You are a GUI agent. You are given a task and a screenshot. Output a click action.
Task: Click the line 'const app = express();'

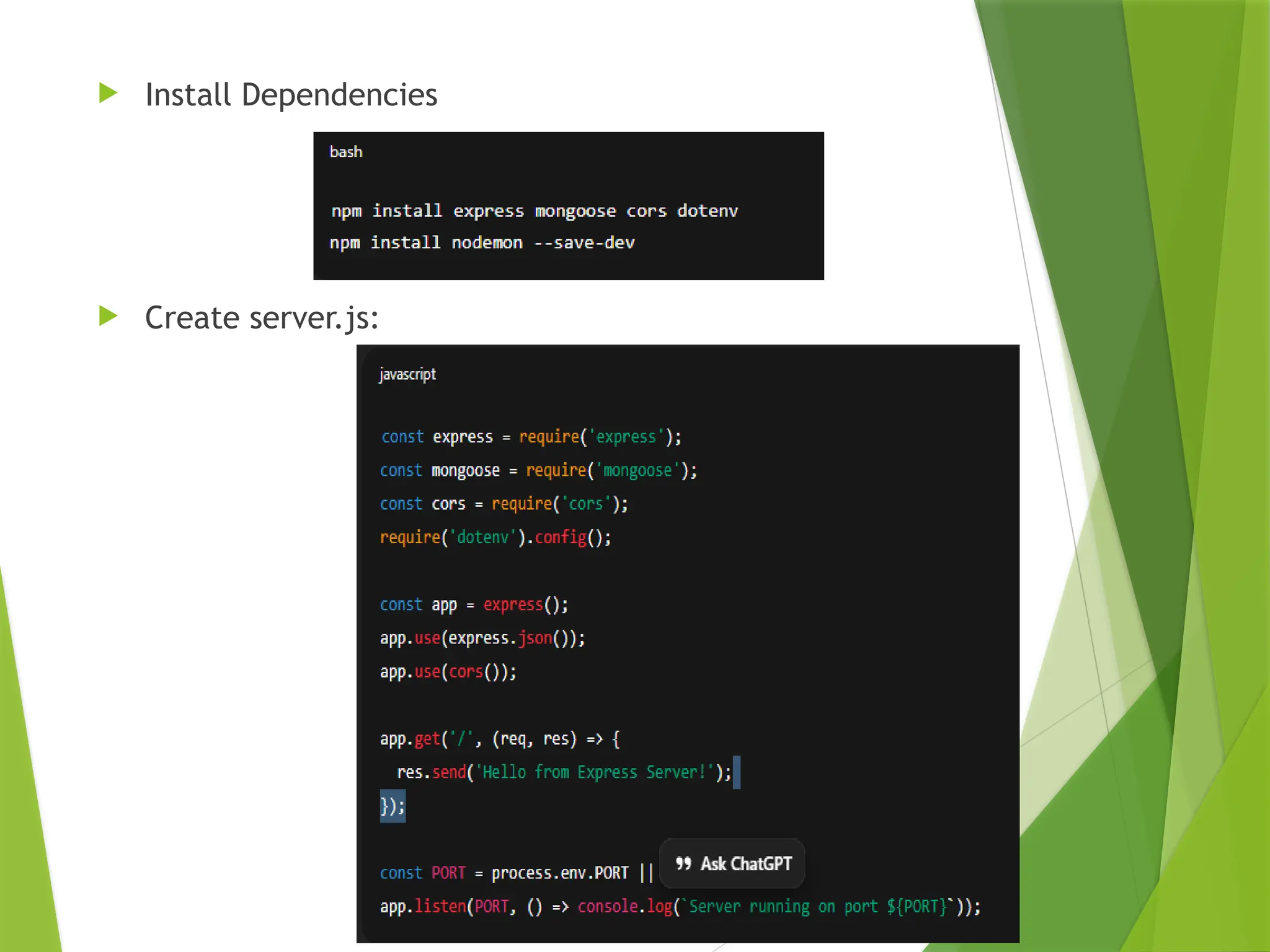474,605
